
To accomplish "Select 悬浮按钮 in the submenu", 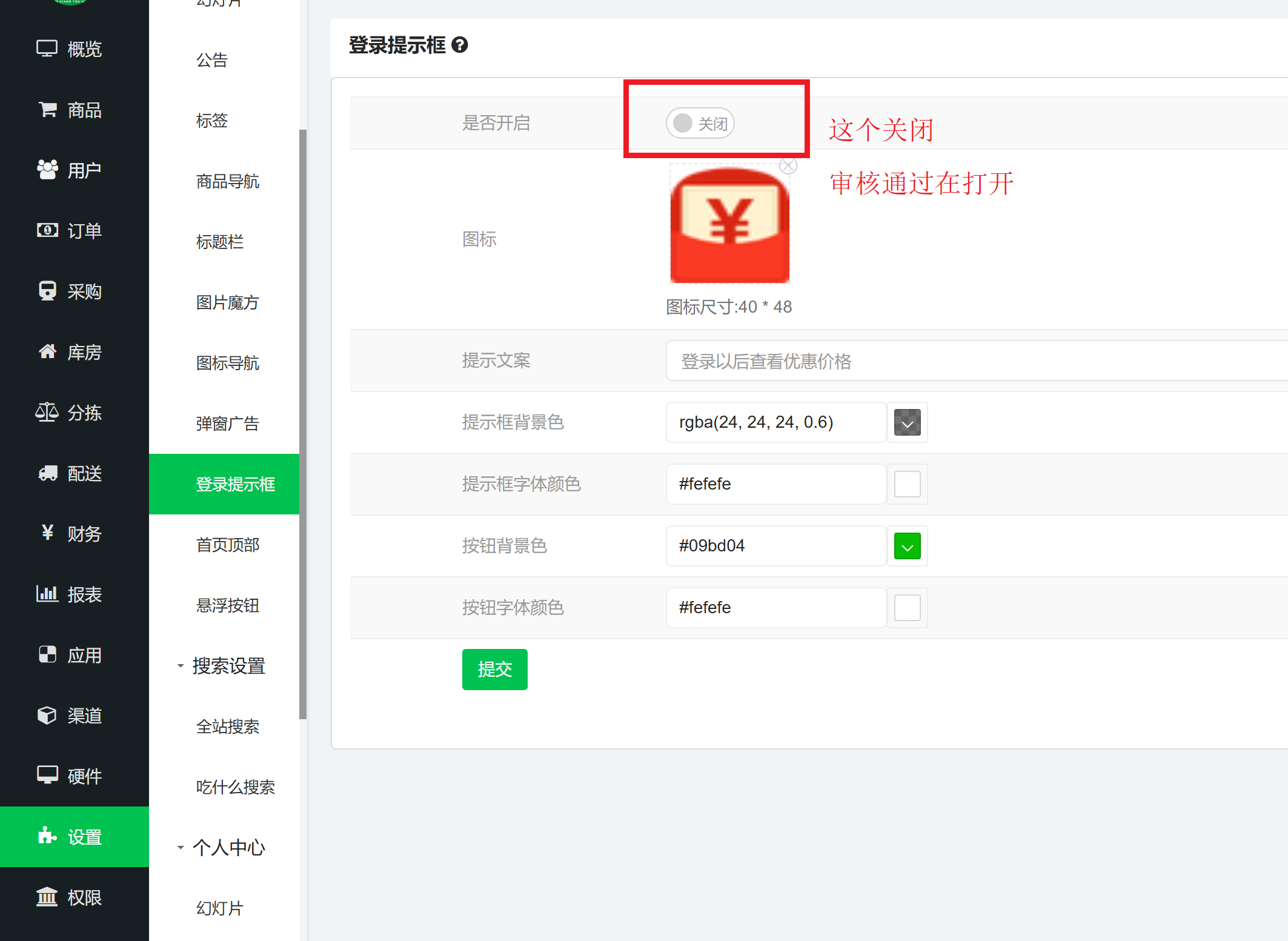I will pyautogui.click(x=227, y=605).
